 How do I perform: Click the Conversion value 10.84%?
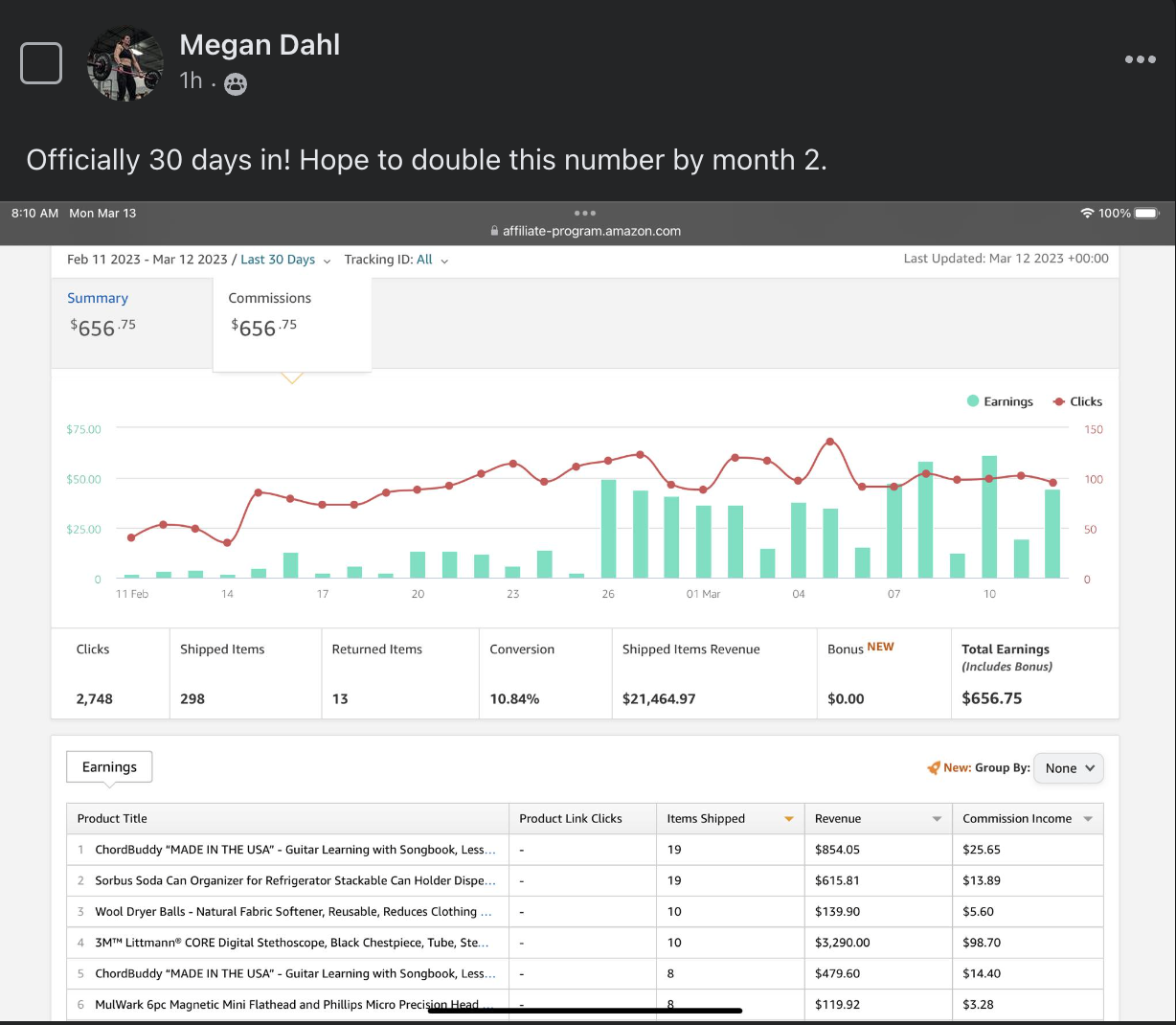click(x=514, y=699)
